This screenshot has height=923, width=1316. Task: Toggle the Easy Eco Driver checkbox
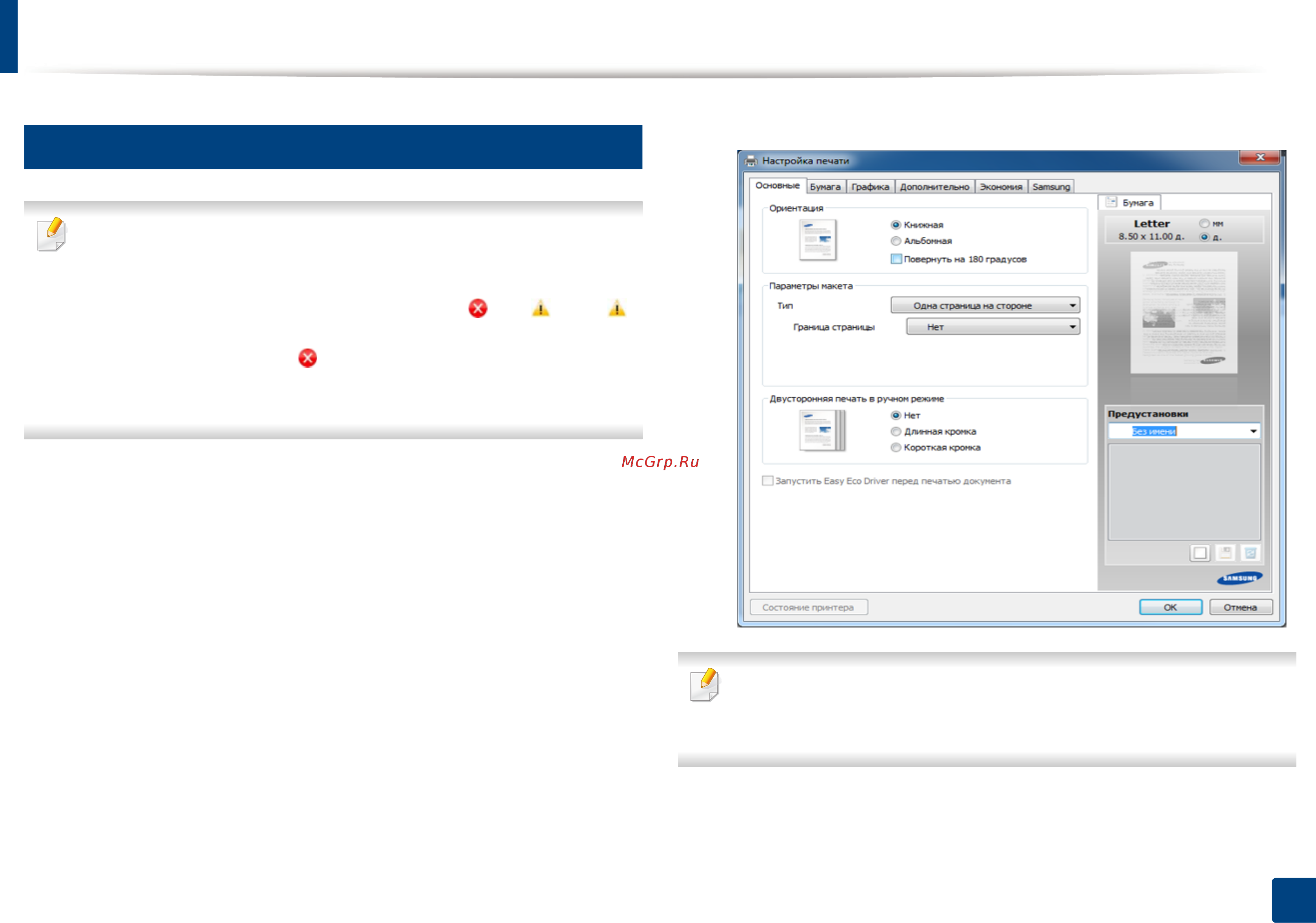click(767, 481)
